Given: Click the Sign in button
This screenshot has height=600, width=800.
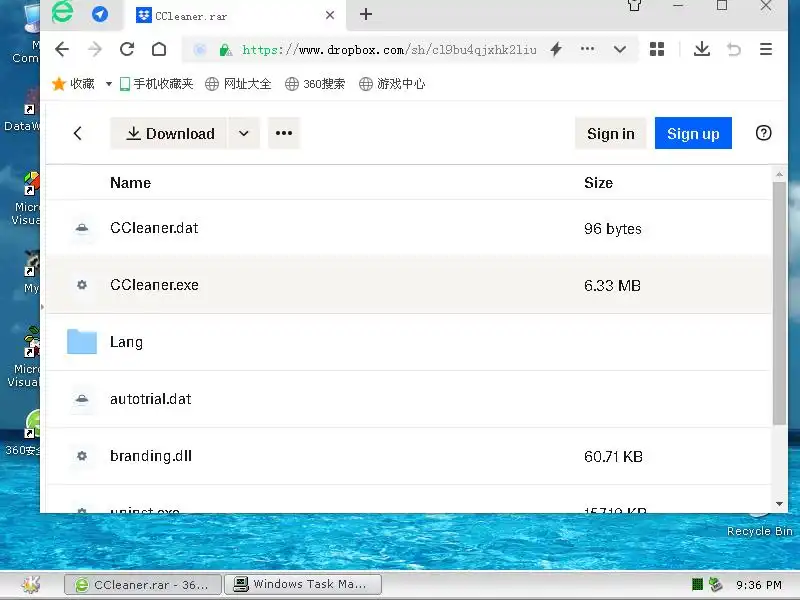Looking at the screenshot, I should pos(611,133).
